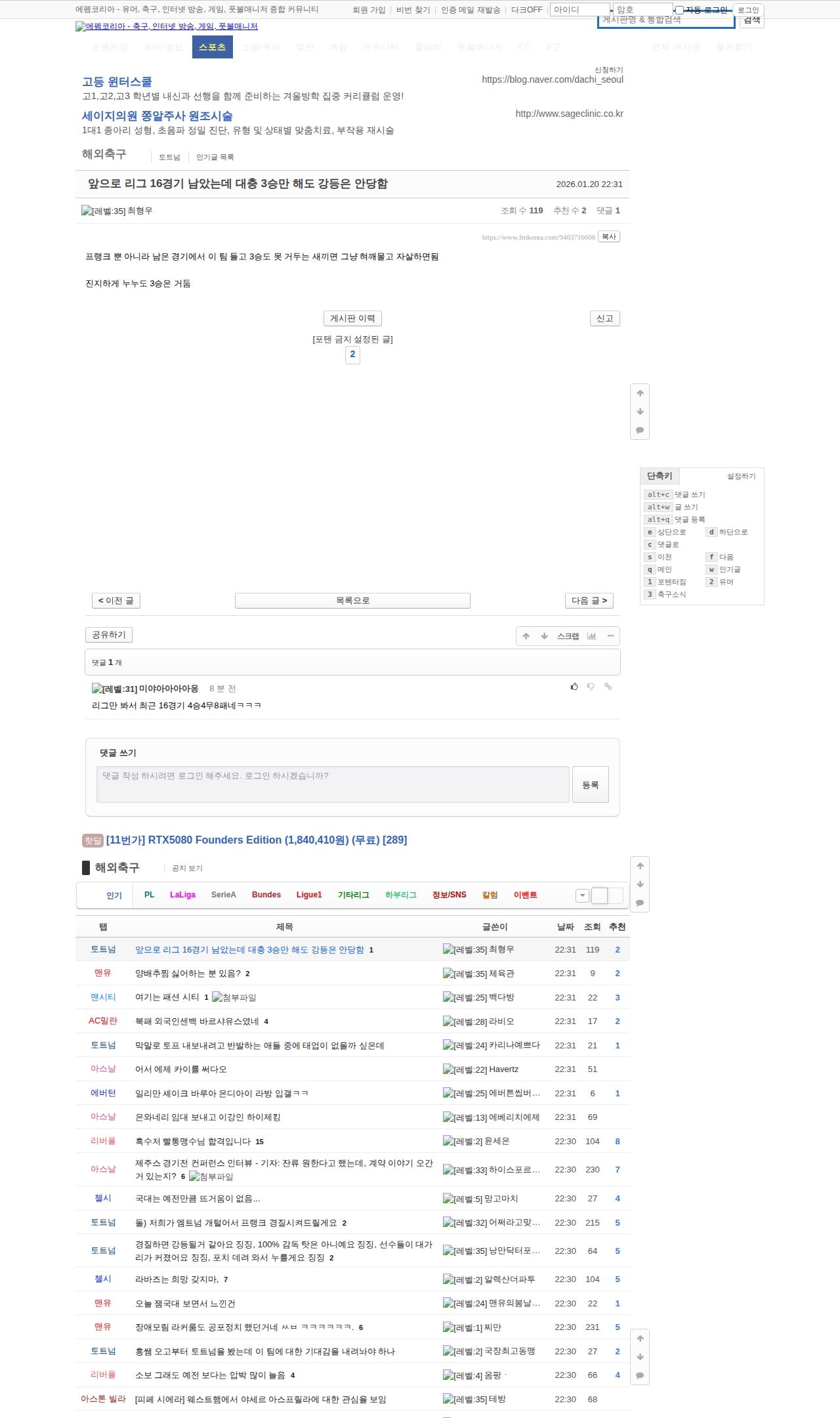
Task: Click the recommend count button showing 2
Action: [x=352, y=354]
